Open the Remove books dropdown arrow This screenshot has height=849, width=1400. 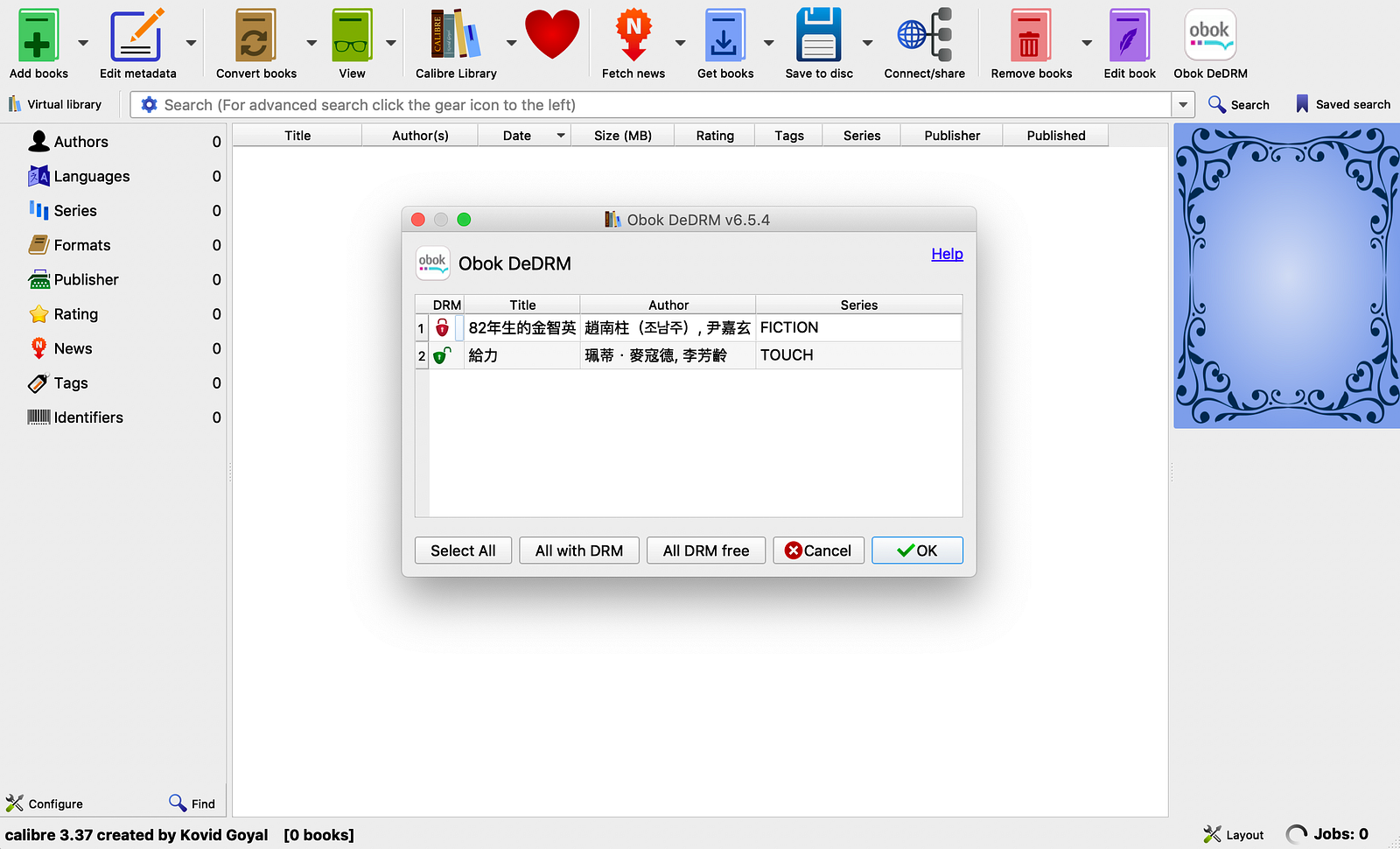click(1087, 42)
